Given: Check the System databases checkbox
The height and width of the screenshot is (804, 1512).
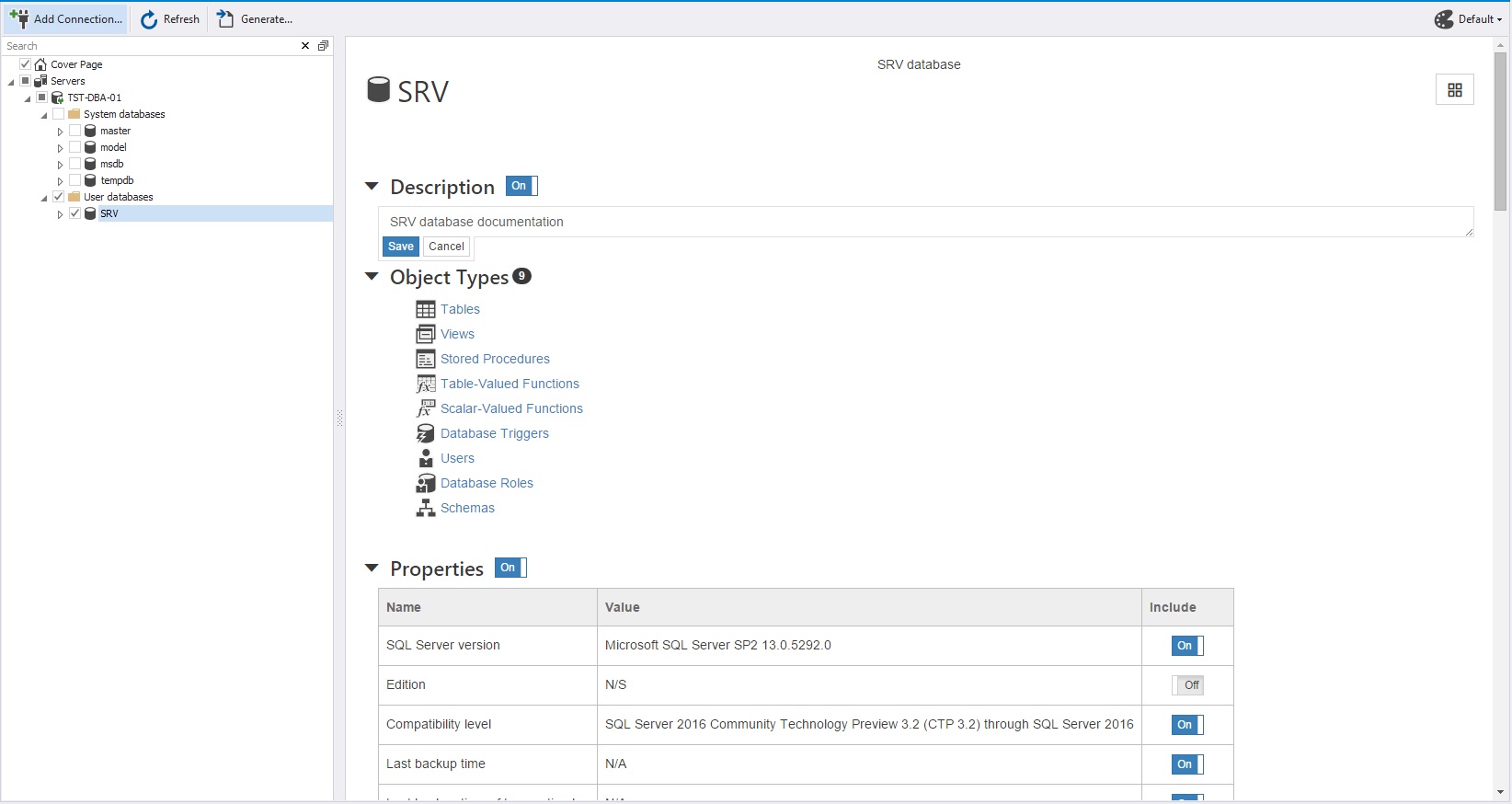Looking at the screenshot, I should 59,114.
